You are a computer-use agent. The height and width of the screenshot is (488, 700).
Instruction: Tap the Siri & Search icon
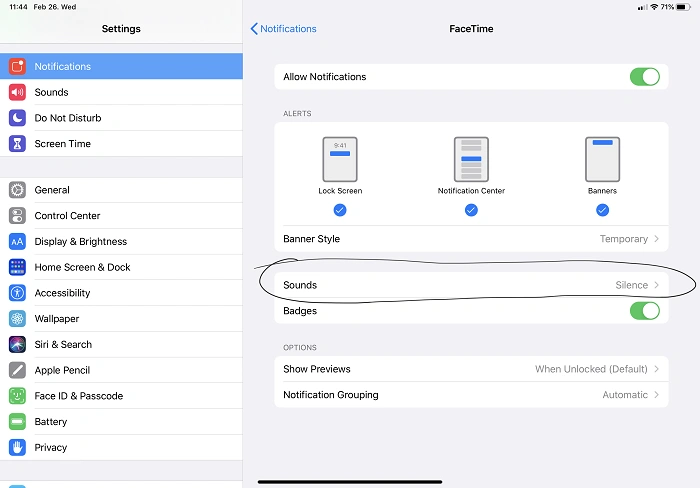pyautogui.click(x=17, y=344)
